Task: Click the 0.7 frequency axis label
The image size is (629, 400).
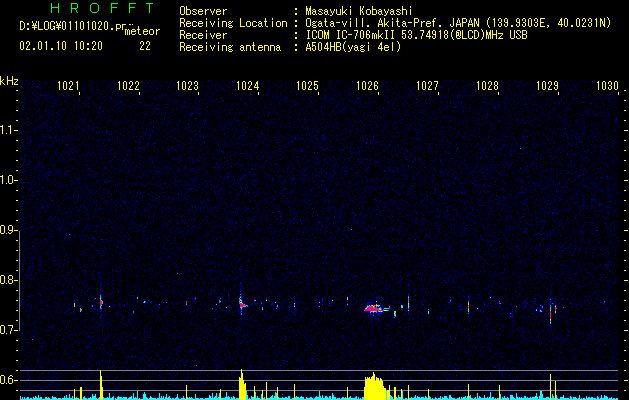Action: coord(8,330)
